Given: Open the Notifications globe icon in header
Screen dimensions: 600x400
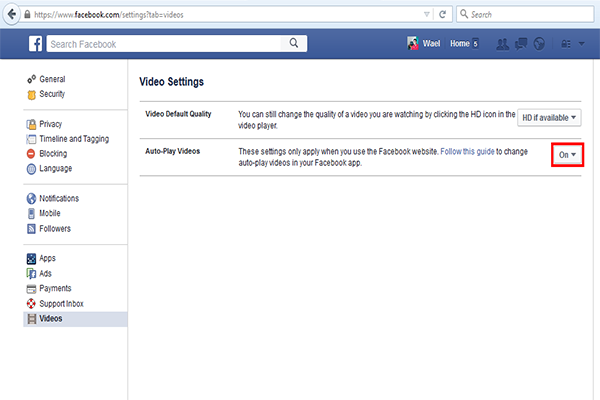Looking at the screenshot, I should click(x=539, y=44).
